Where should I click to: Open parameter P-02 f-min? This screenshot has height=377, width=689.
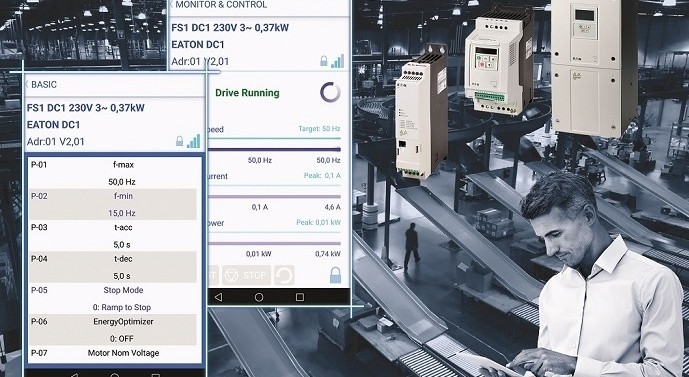(113, 204)
